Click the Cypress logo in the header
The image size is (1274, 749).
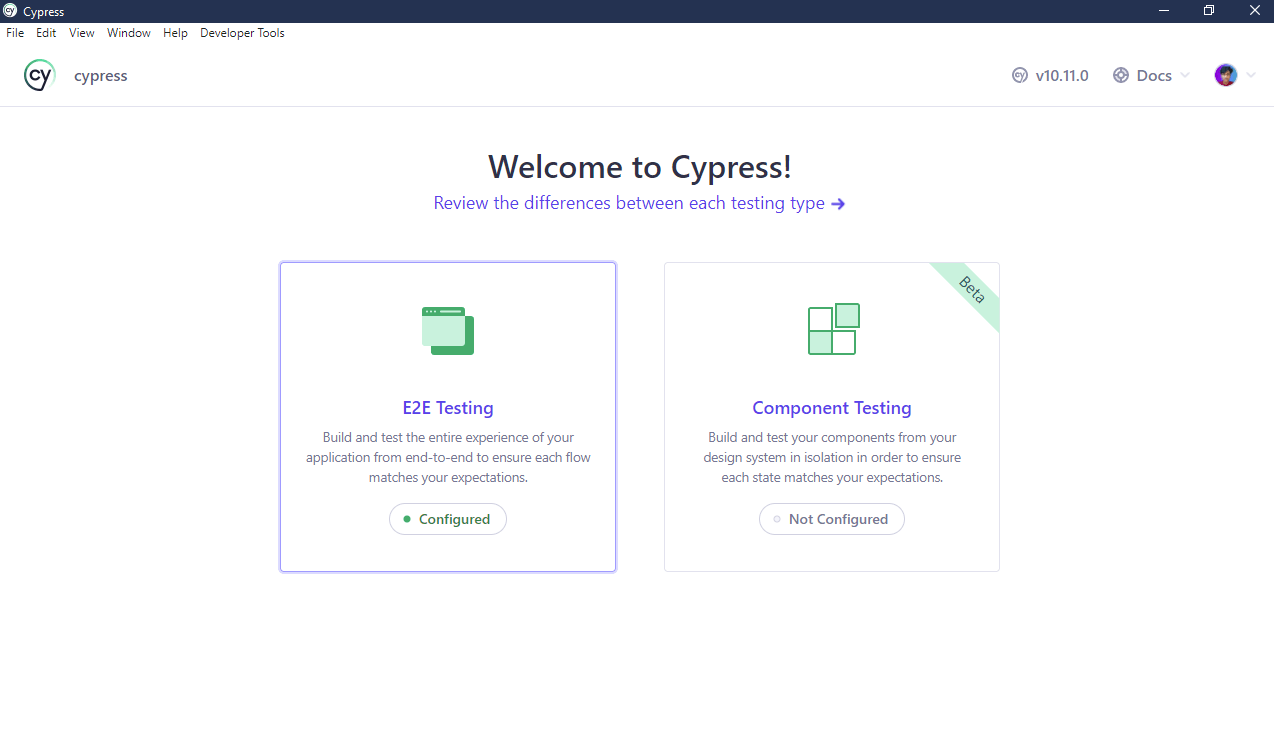point(40,76)
